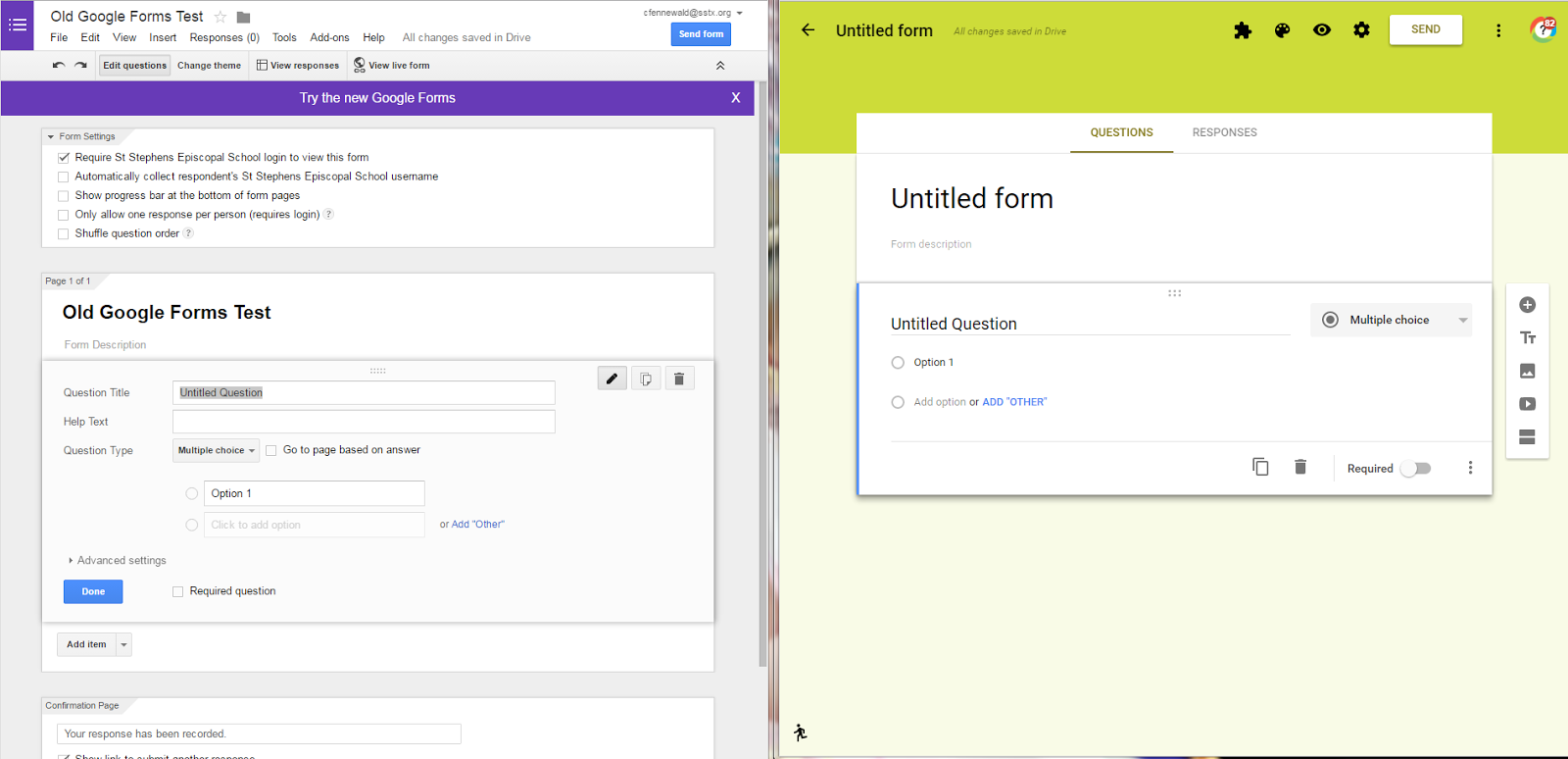Add title and description with Tt icon

pyautogui.click(x=1527, y=338)
